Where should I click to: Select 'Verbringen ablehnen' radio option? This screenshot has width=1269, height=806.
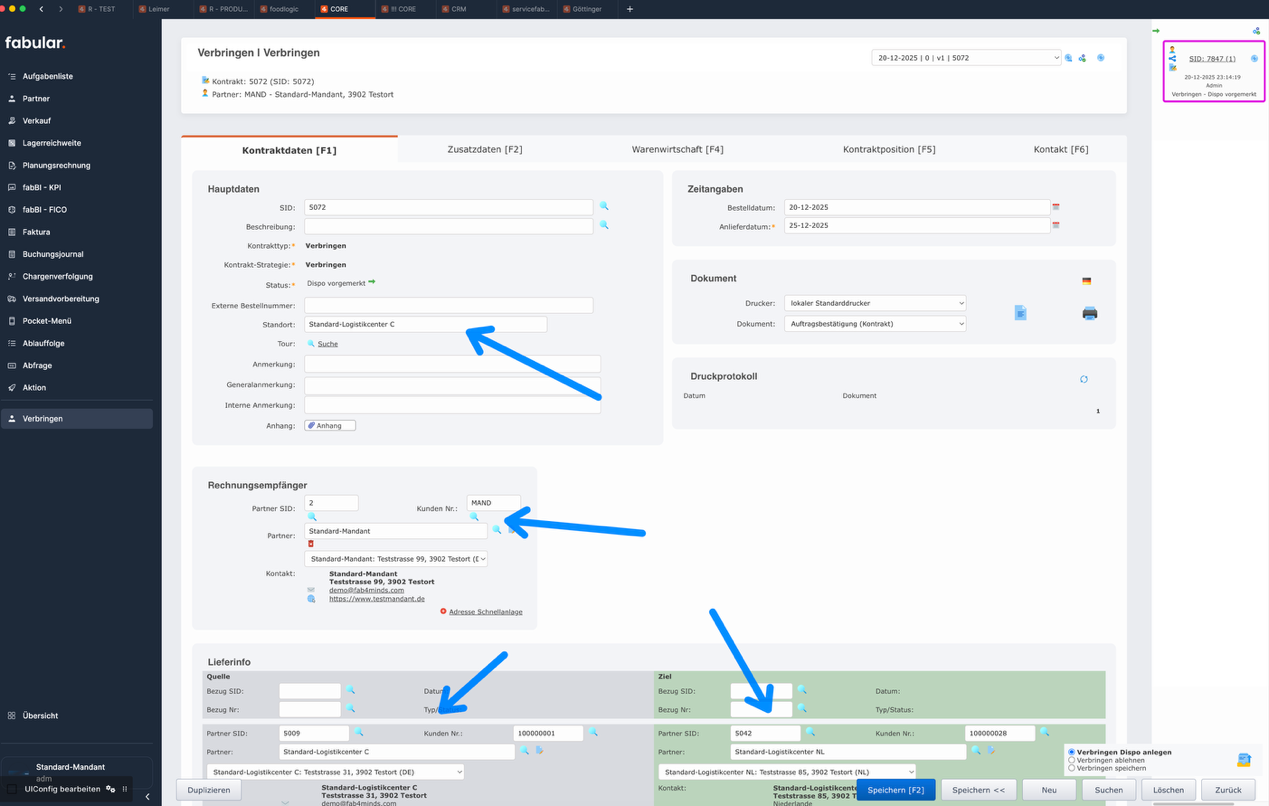pos(1072,760)
